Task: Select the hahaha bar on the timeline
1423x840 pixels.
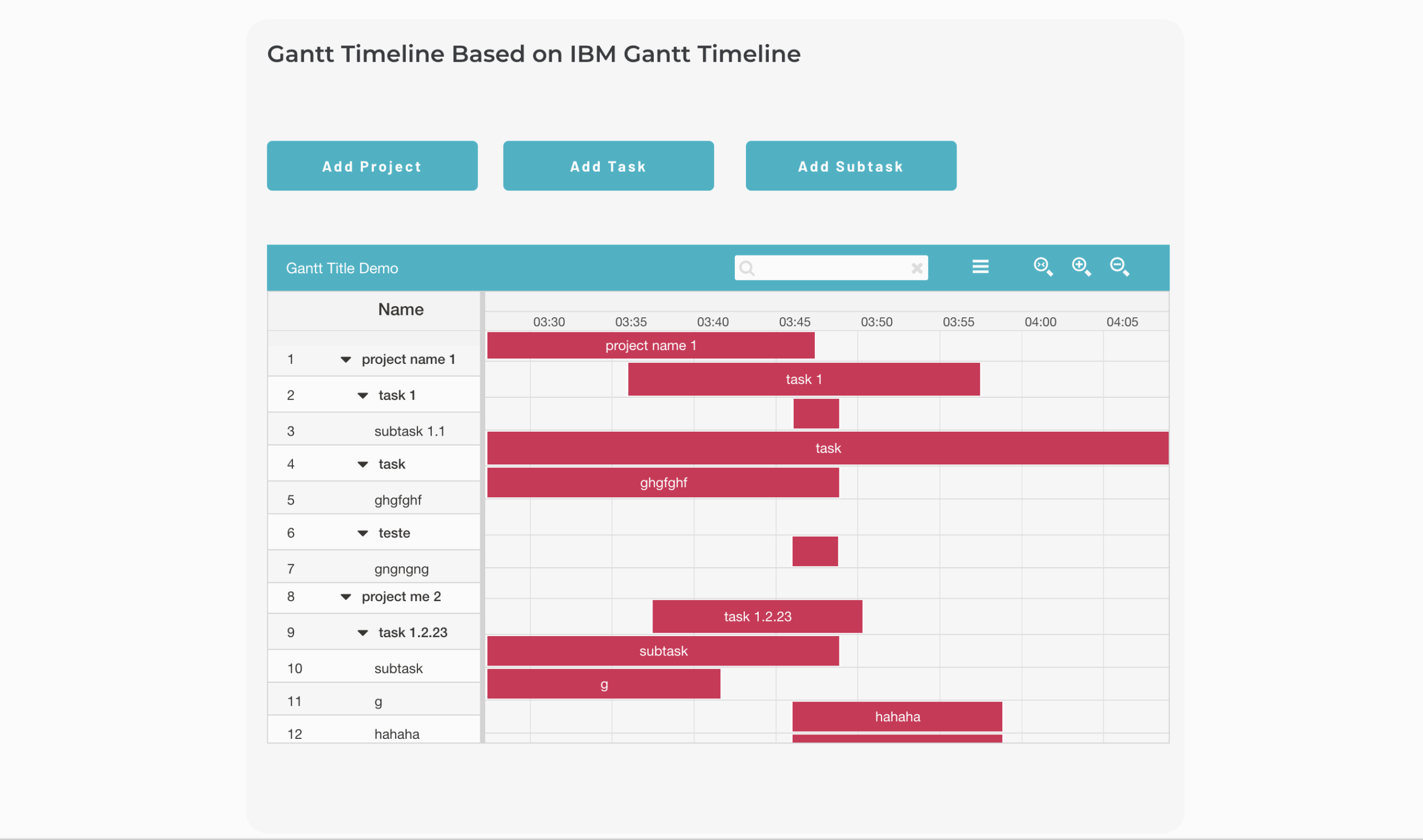Action: (897, 717)
